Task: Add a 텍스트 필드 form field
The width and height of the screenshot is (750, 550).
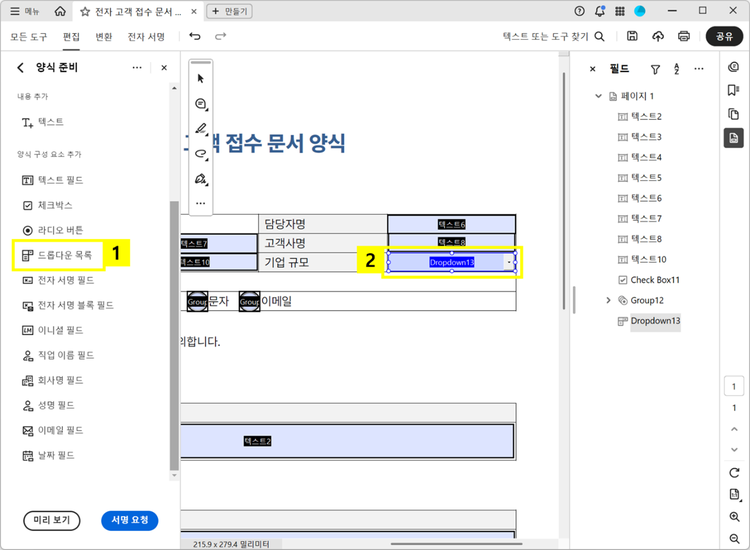Action: coord(53,180)
